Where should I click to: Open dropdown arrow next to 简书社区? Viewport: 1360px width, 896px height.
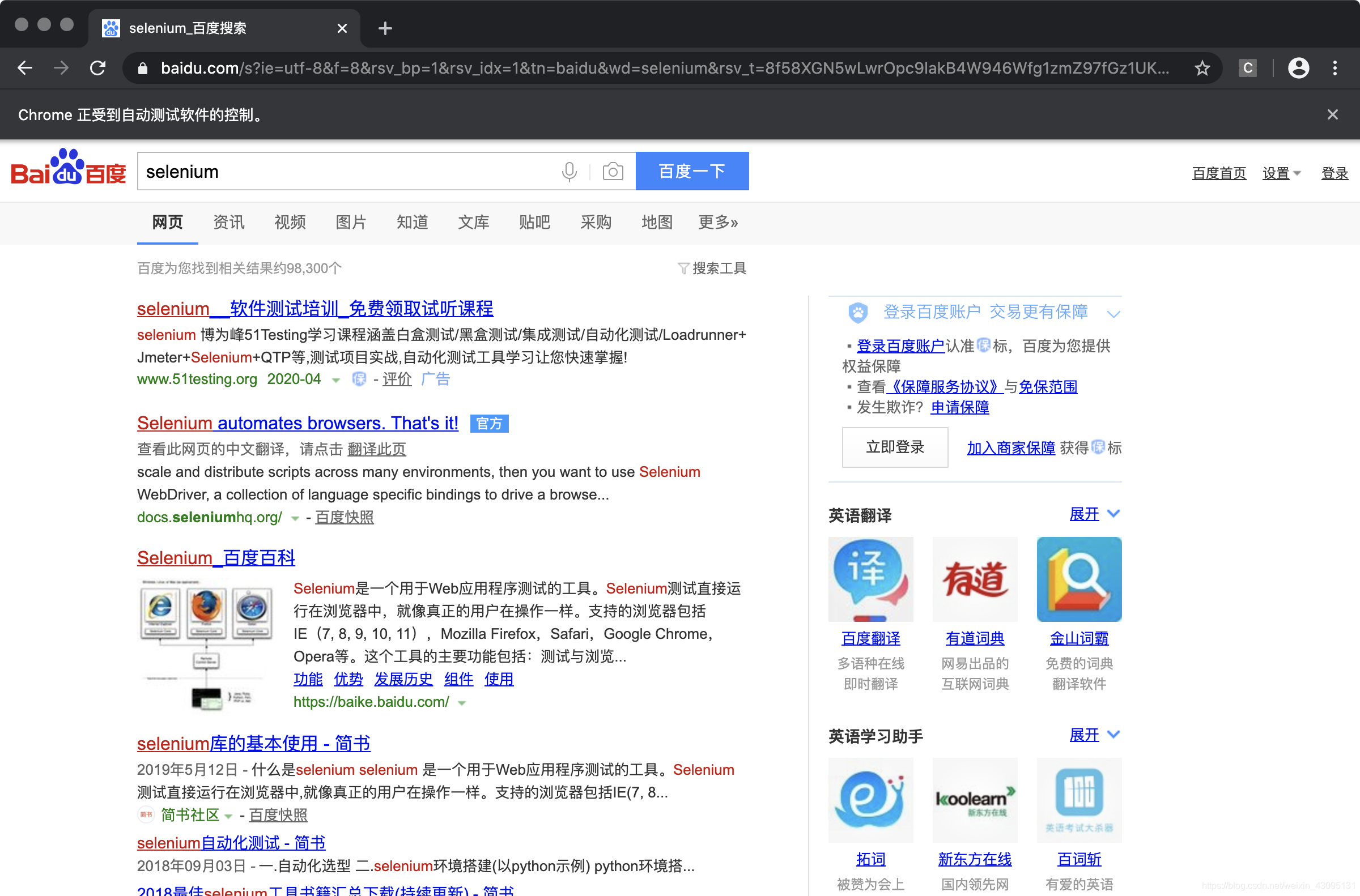click(x=228, y=816)
